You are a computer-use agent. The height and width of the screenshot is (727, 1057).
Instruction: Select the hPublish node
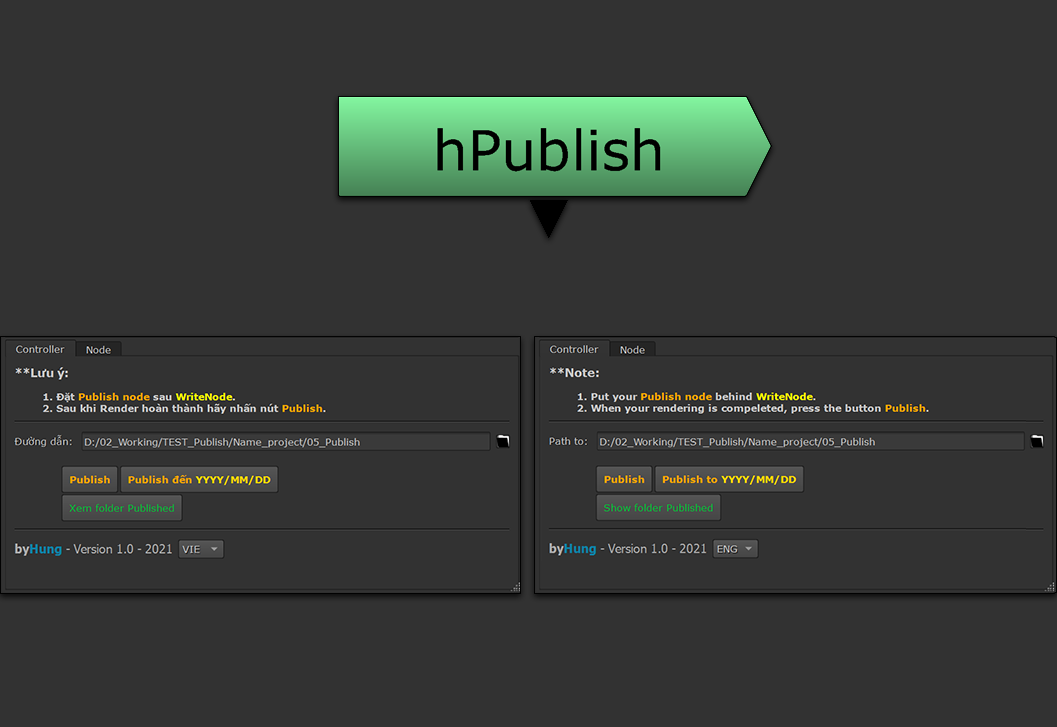coord(548,147)
